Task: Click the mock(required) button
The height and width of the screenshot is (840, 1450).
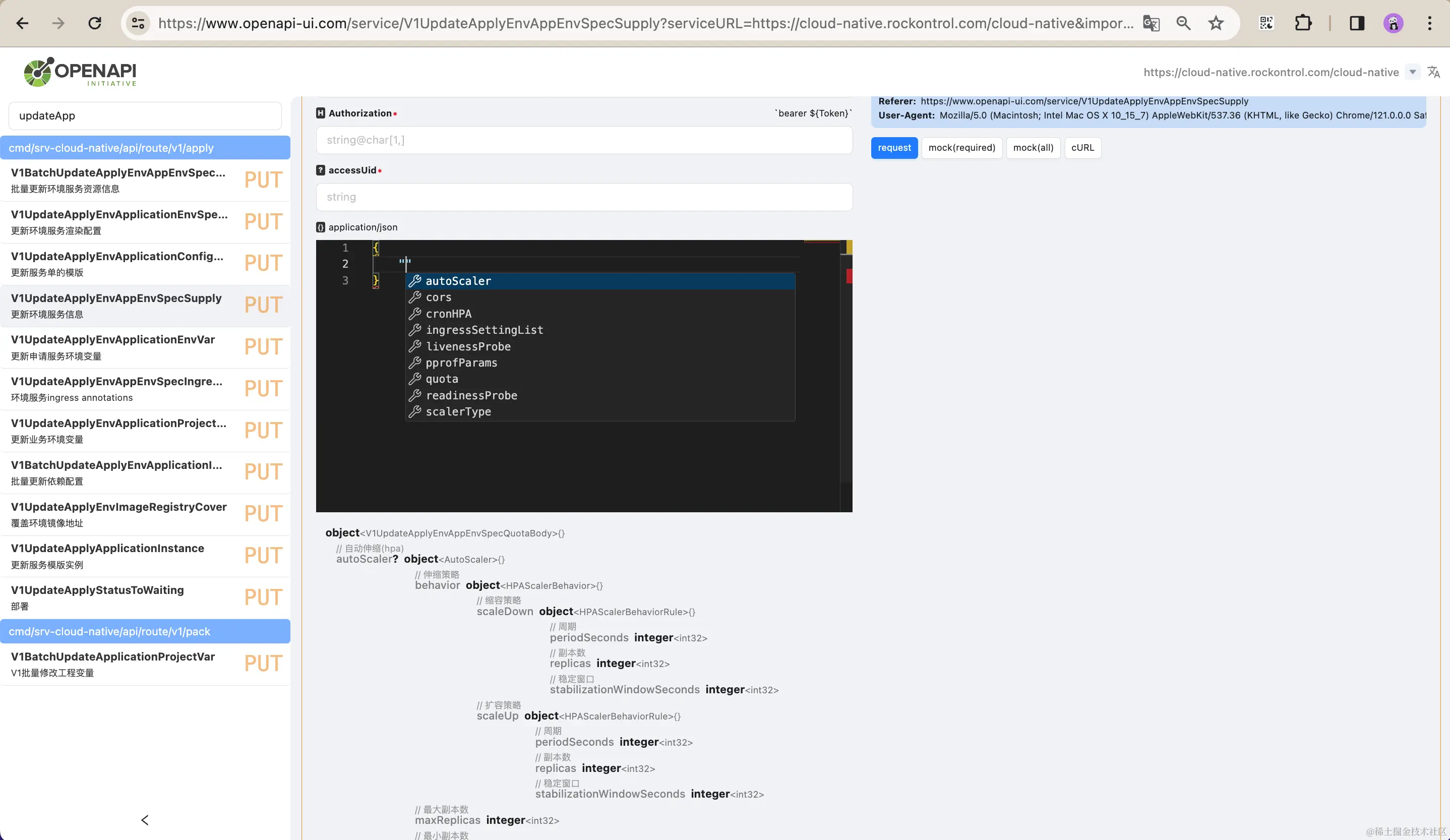Action: (x=961, y=148)
